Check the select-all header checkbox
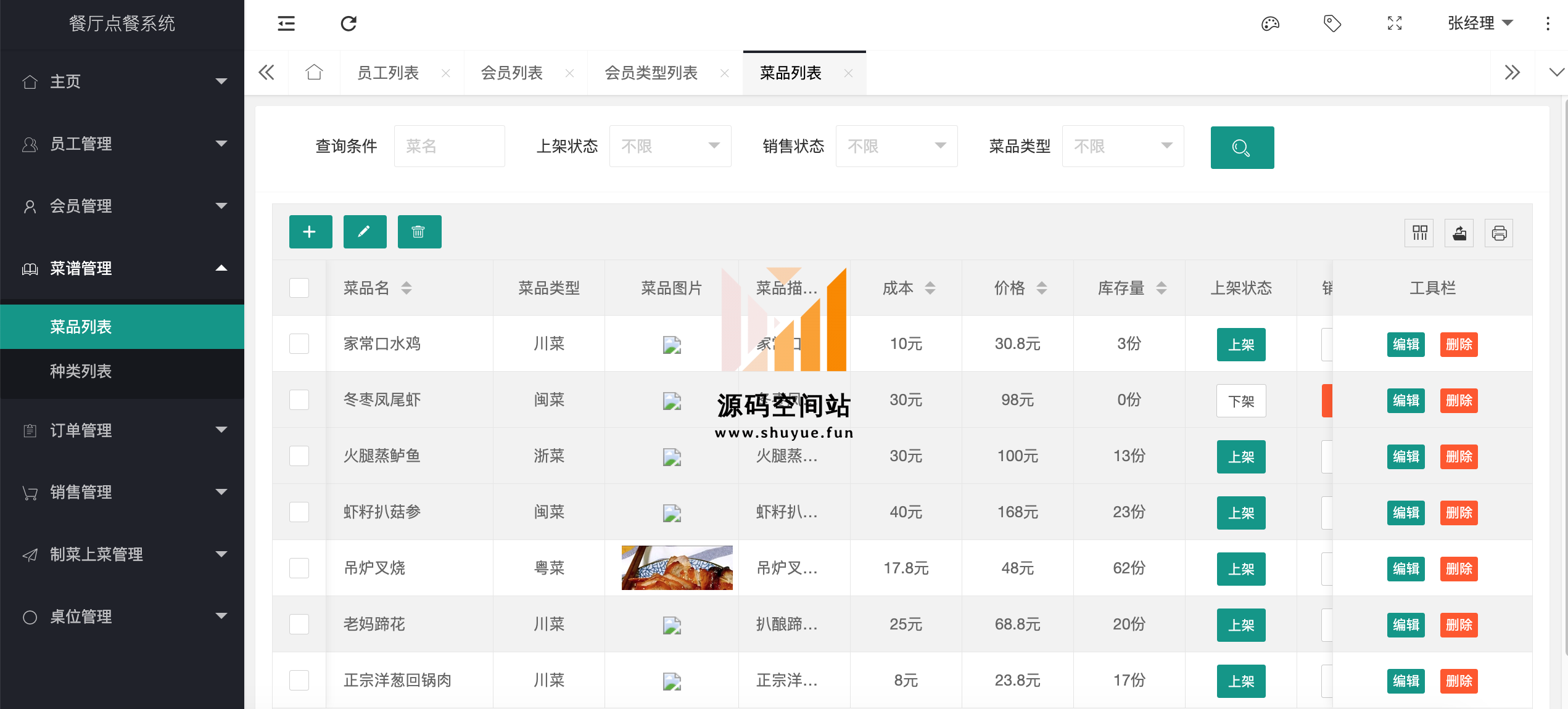The image size is (1568, 709). pos(299,288)
